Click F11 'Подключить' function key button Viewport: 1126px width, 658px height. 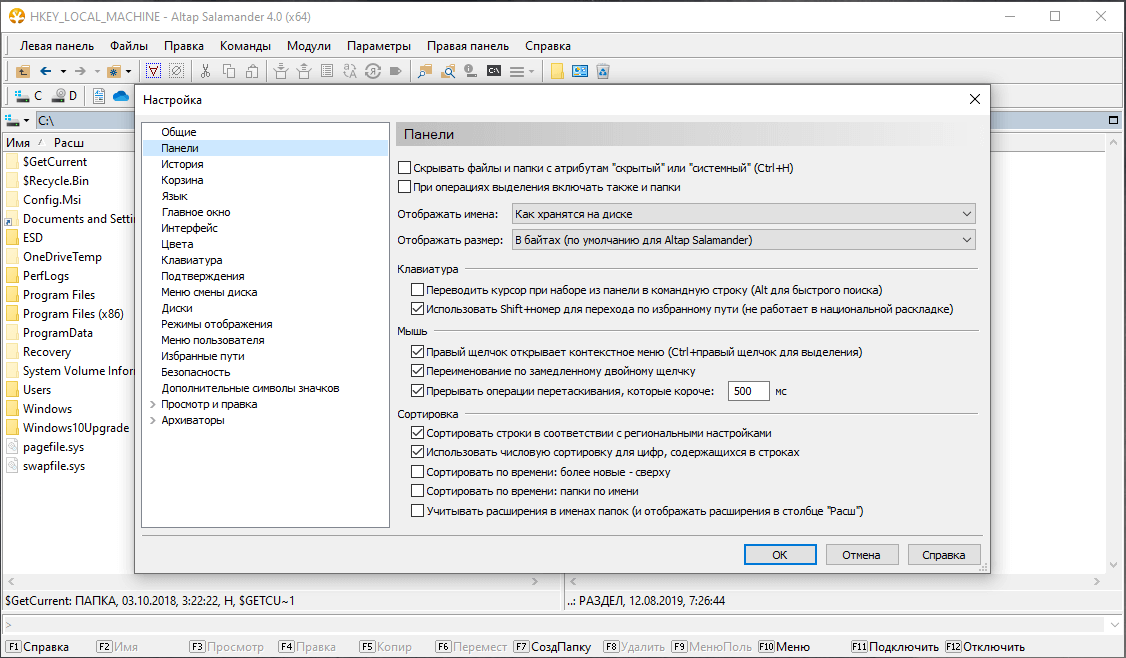(895, 647)
